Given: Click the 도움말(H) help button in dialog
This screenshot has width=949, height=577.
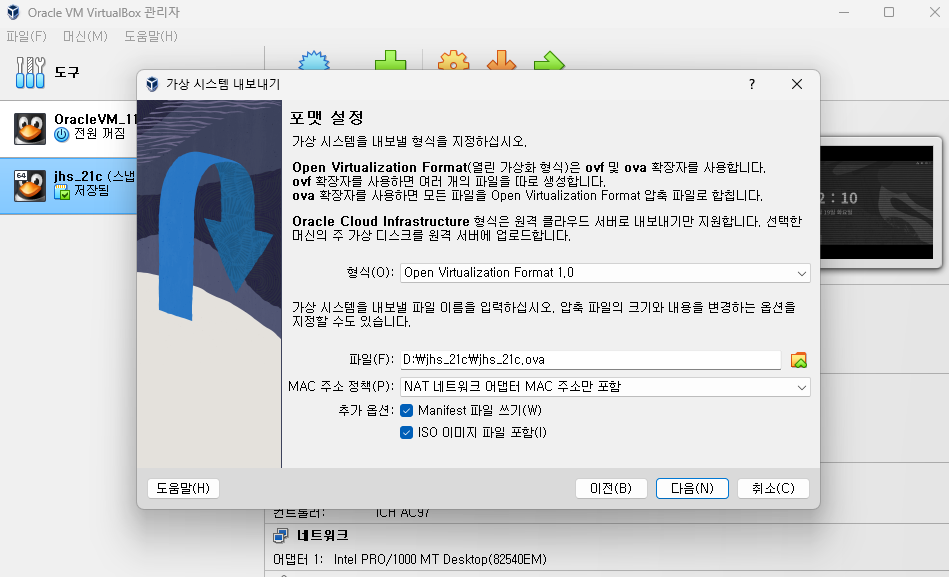Looking at the screenshot, I should pyautogui.click(x=183, y=488).
